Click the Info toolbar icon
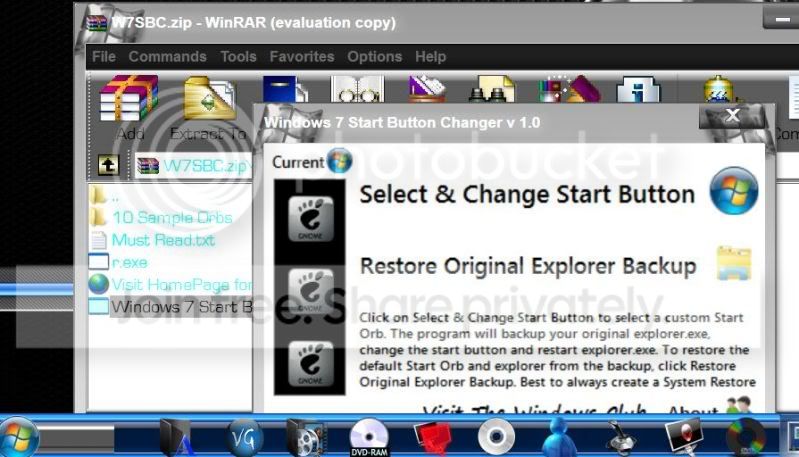This screenshot has width=799, height=457. pos(638,91)
